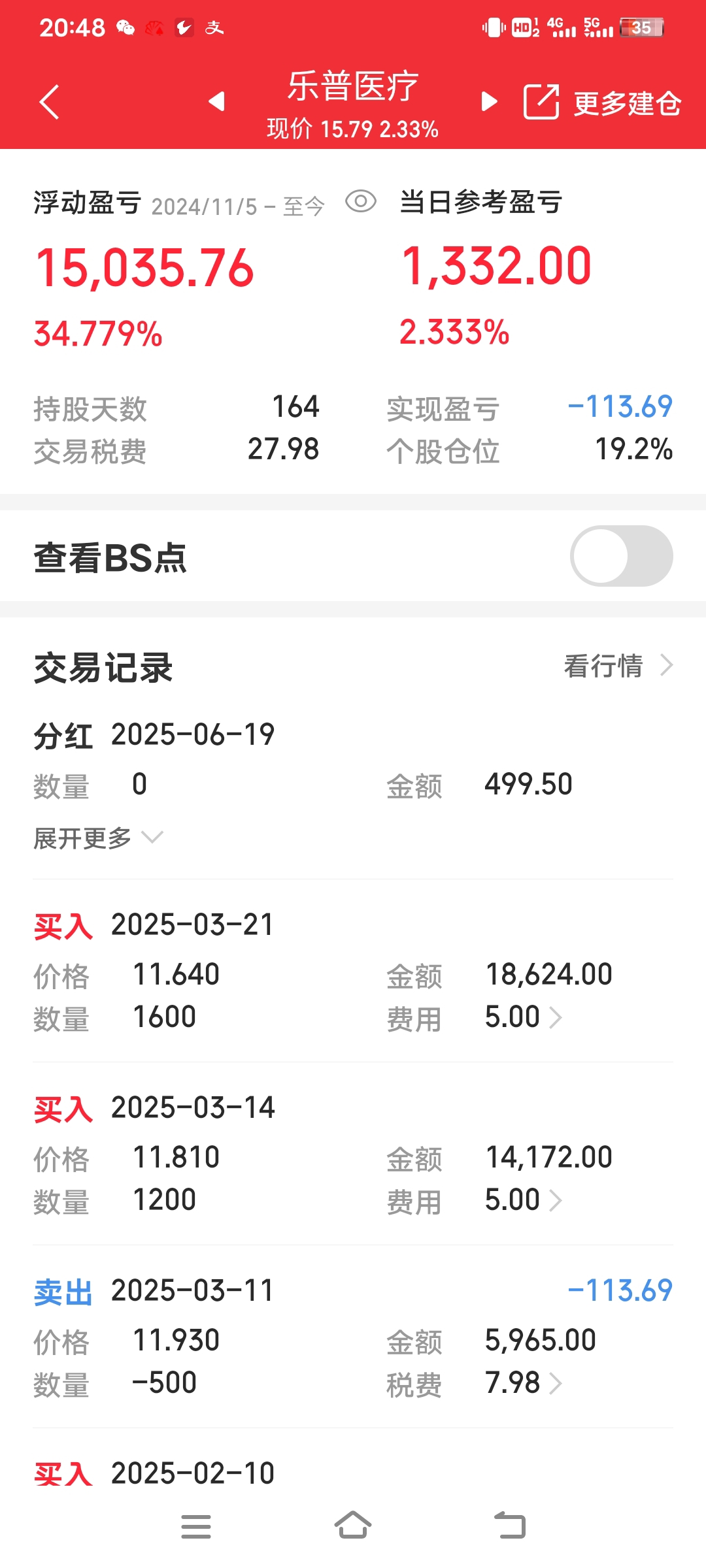
Task: Open 看行情 market quotes link
Action: point(618,666)
